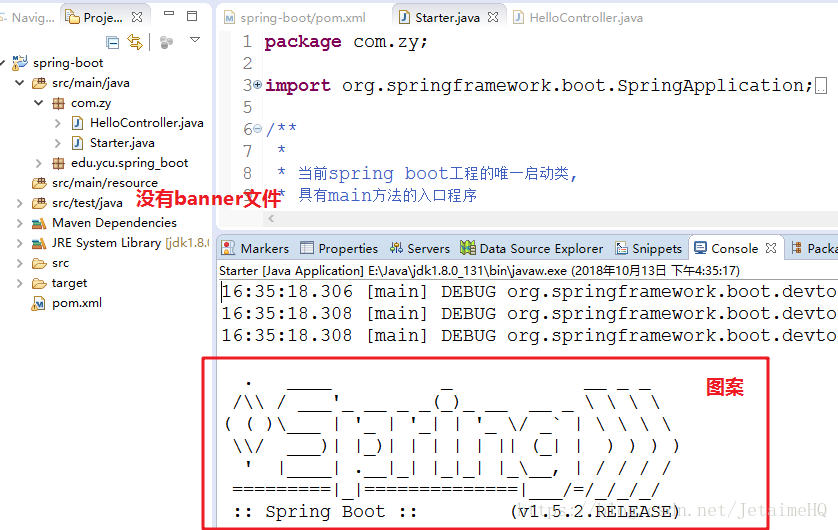Click Markers tab icon
Viewport: 838px width, 530px height.
pyautogui.click(x=228, y=248)
